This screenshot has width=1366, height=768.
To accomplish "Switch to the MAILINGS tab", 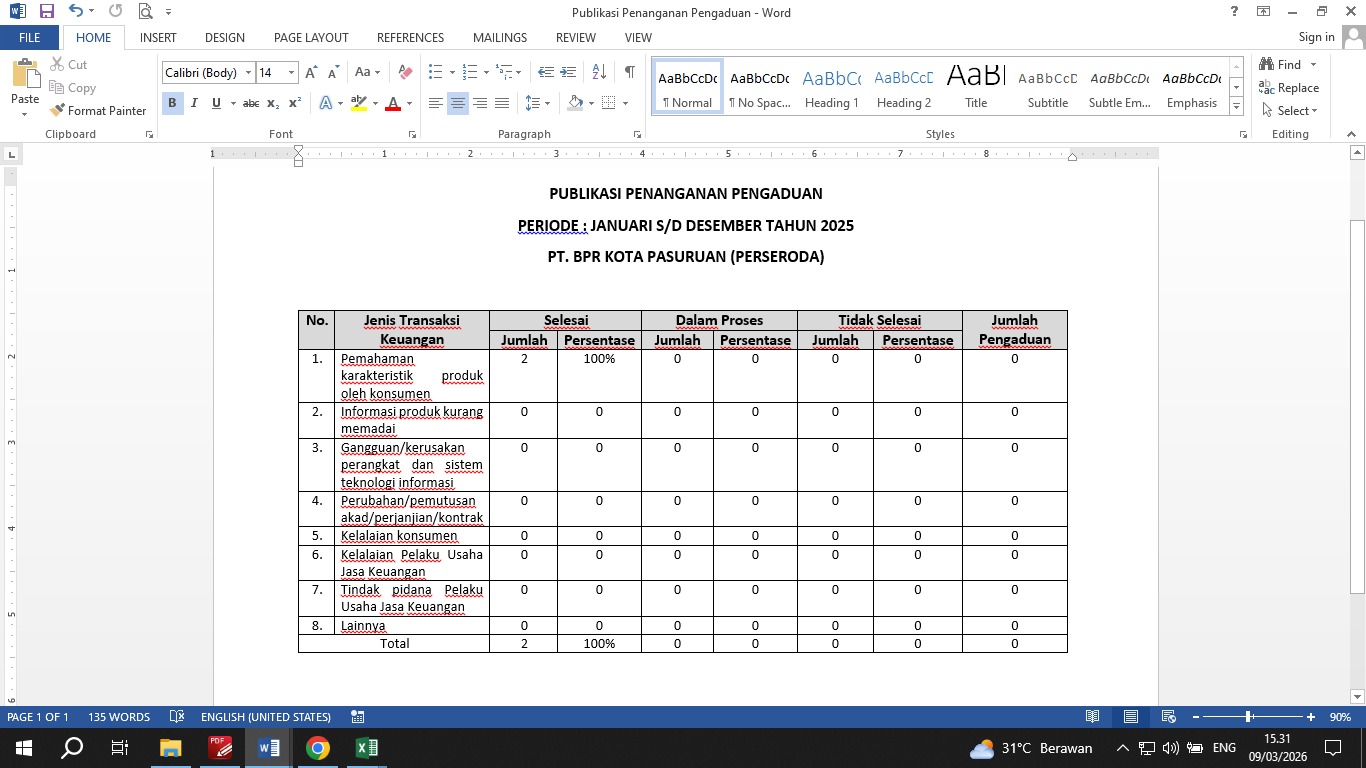I will pyautogui.click(x=500, y=38).
